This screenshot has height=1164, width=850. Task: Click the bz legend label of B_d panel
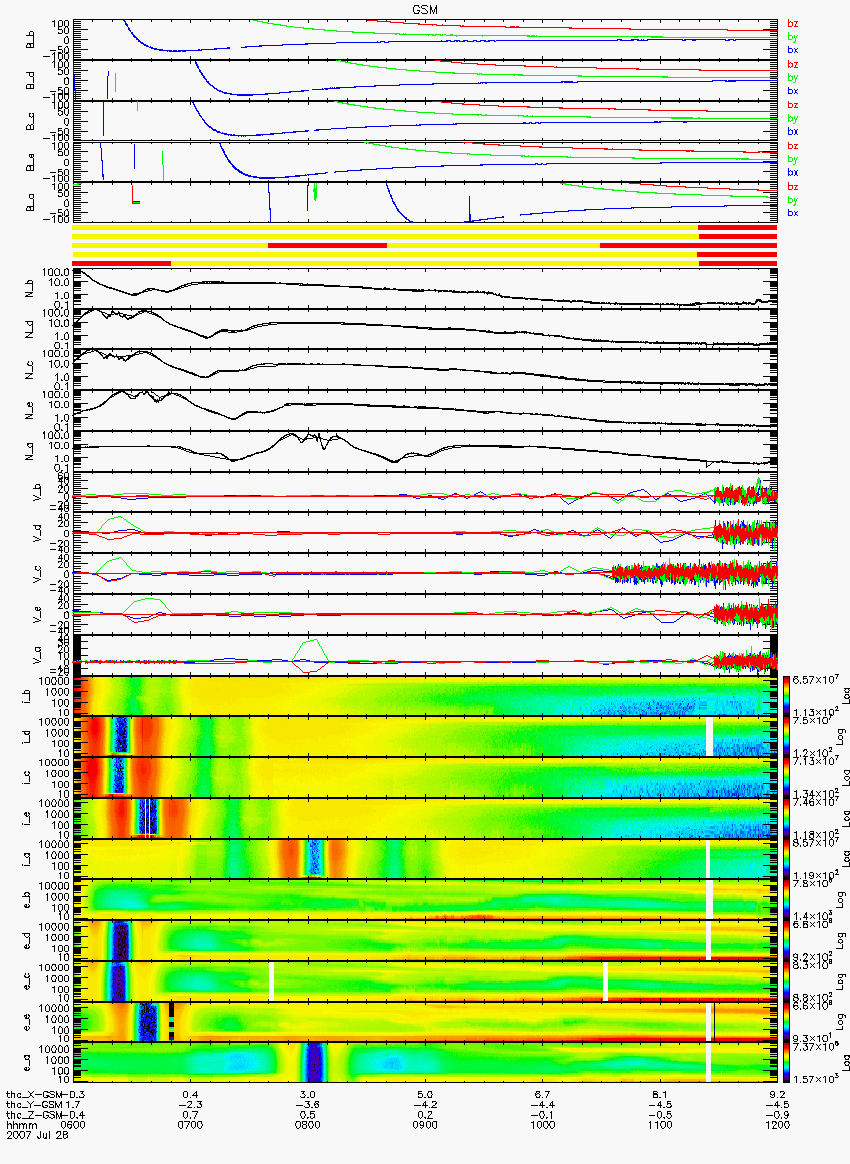pos(793,65)
